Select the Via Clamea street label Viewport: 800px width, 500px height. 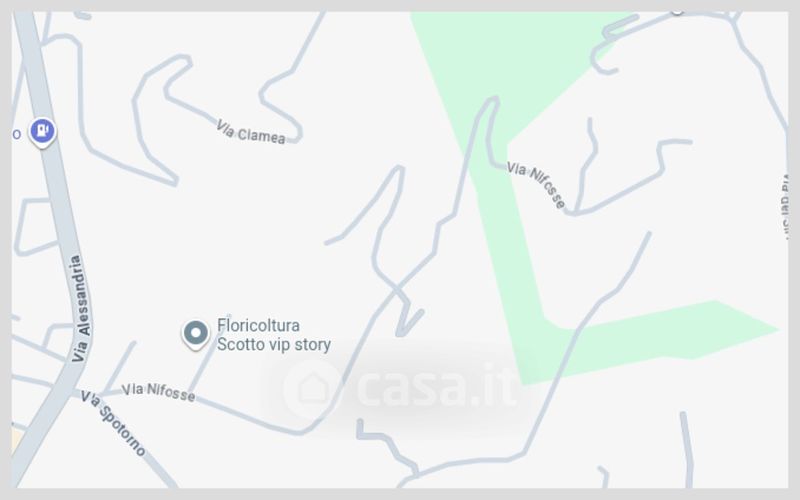(251, 133)
